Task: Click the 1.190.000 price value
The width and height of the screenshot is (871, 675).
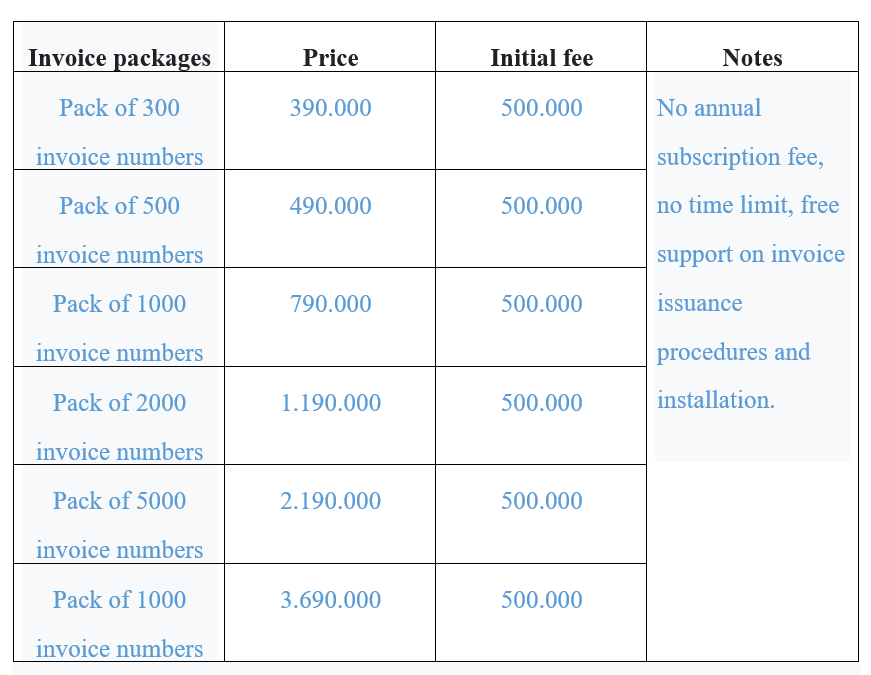Action: click(x=330, y=403)
